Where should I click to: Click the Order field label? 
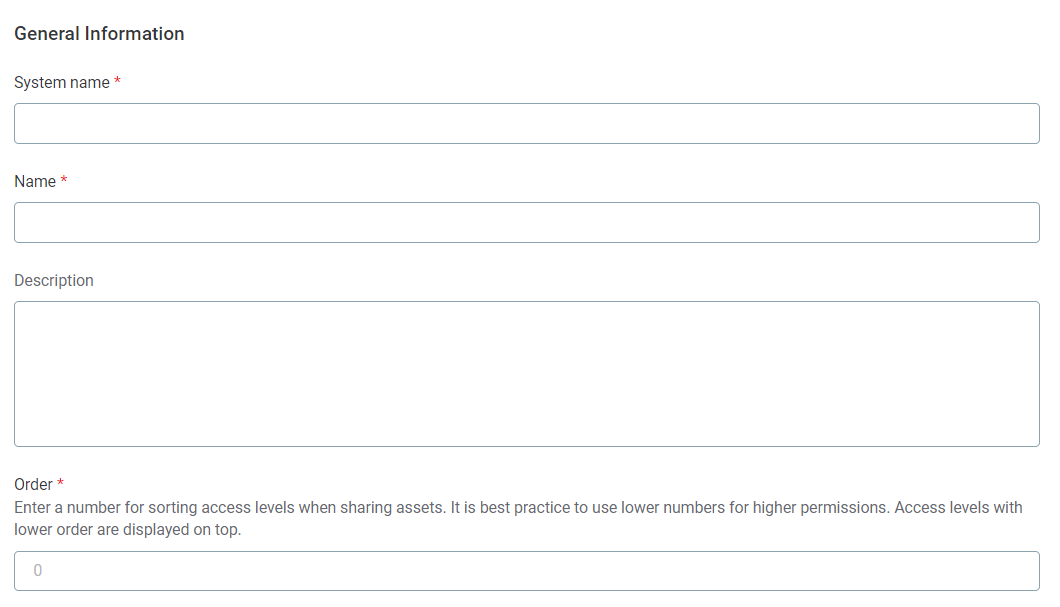[33, 485]
